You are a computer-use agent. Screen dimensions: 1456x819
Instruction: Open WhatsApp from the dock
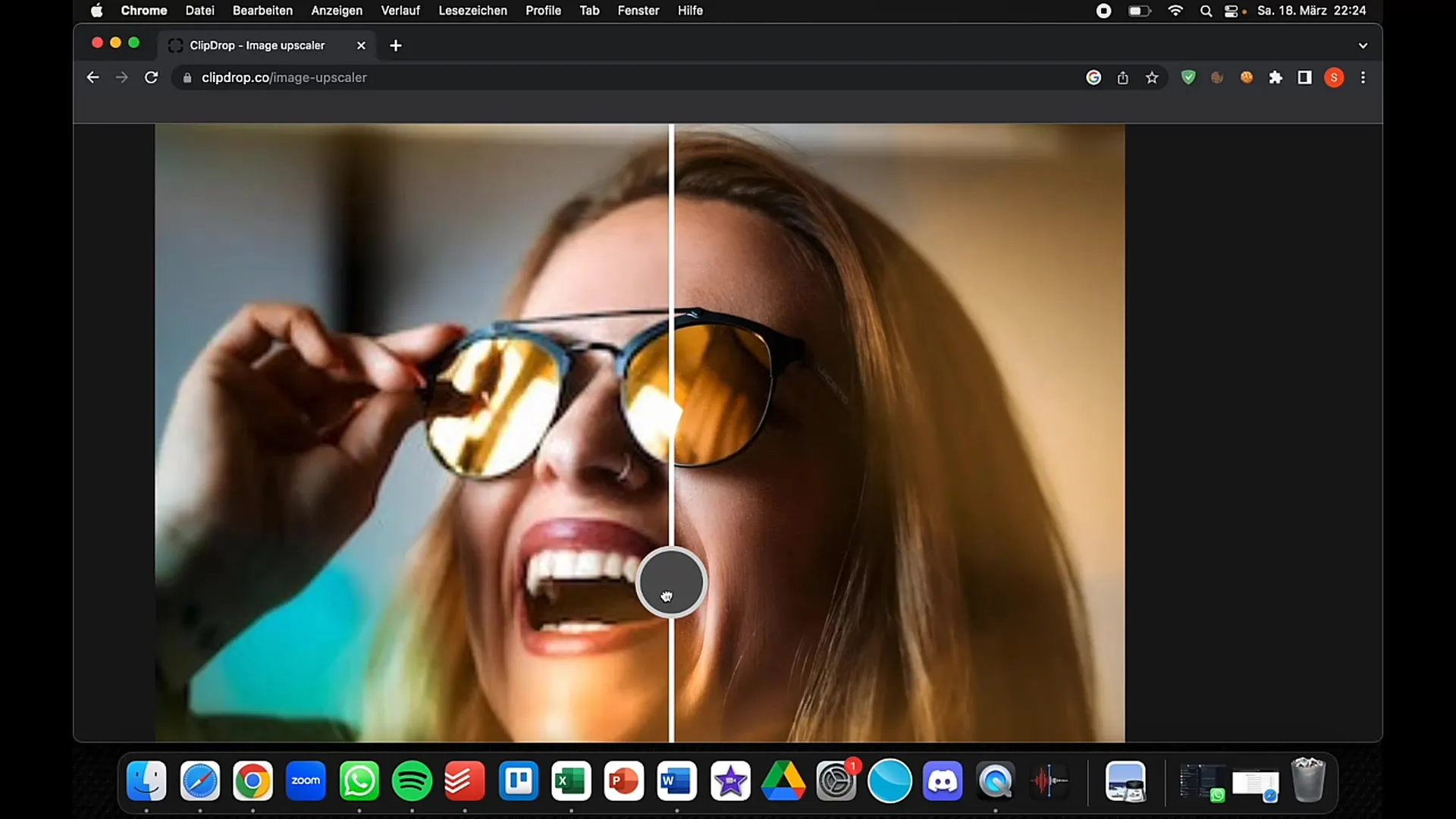click(359, 781)
